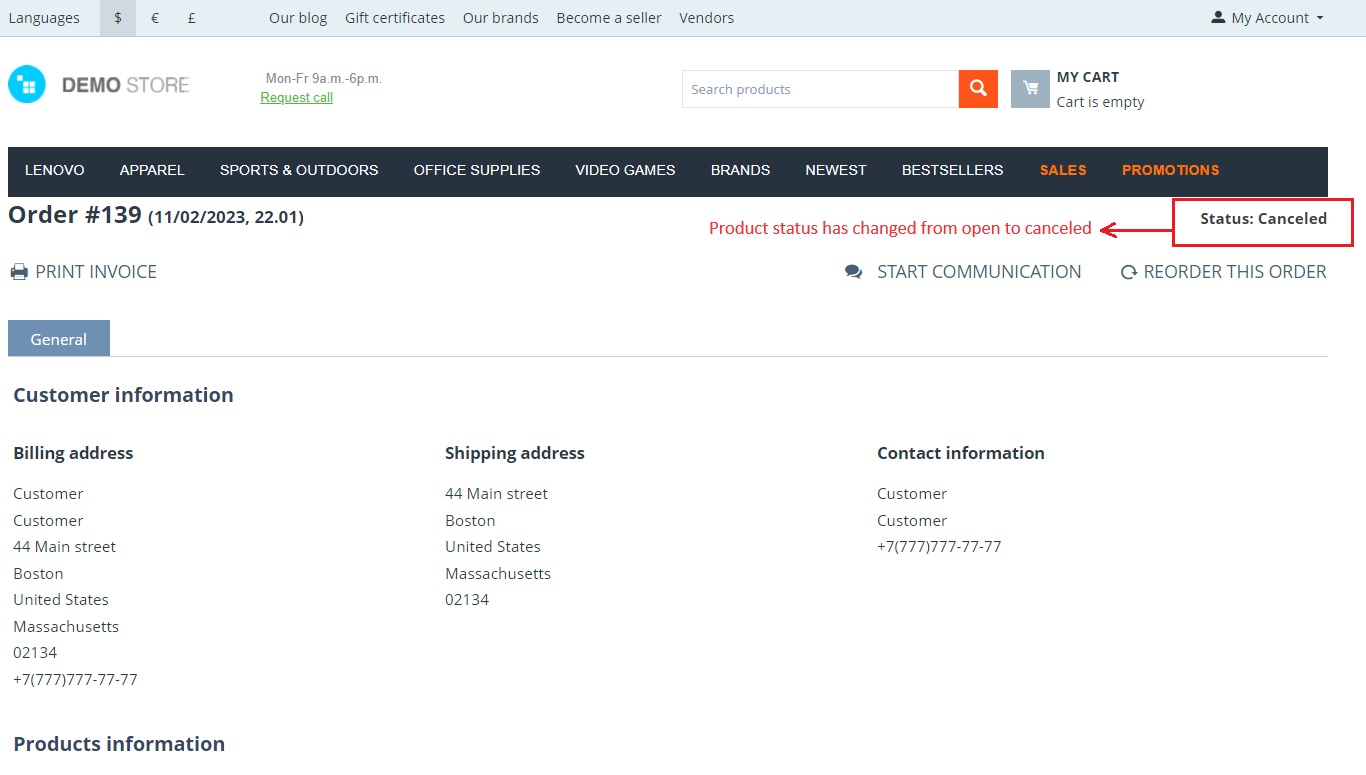Image resolution: width=1366 pixels, height=775 pixels.
Task: Switch currency to pound
Action: point(191,18)
